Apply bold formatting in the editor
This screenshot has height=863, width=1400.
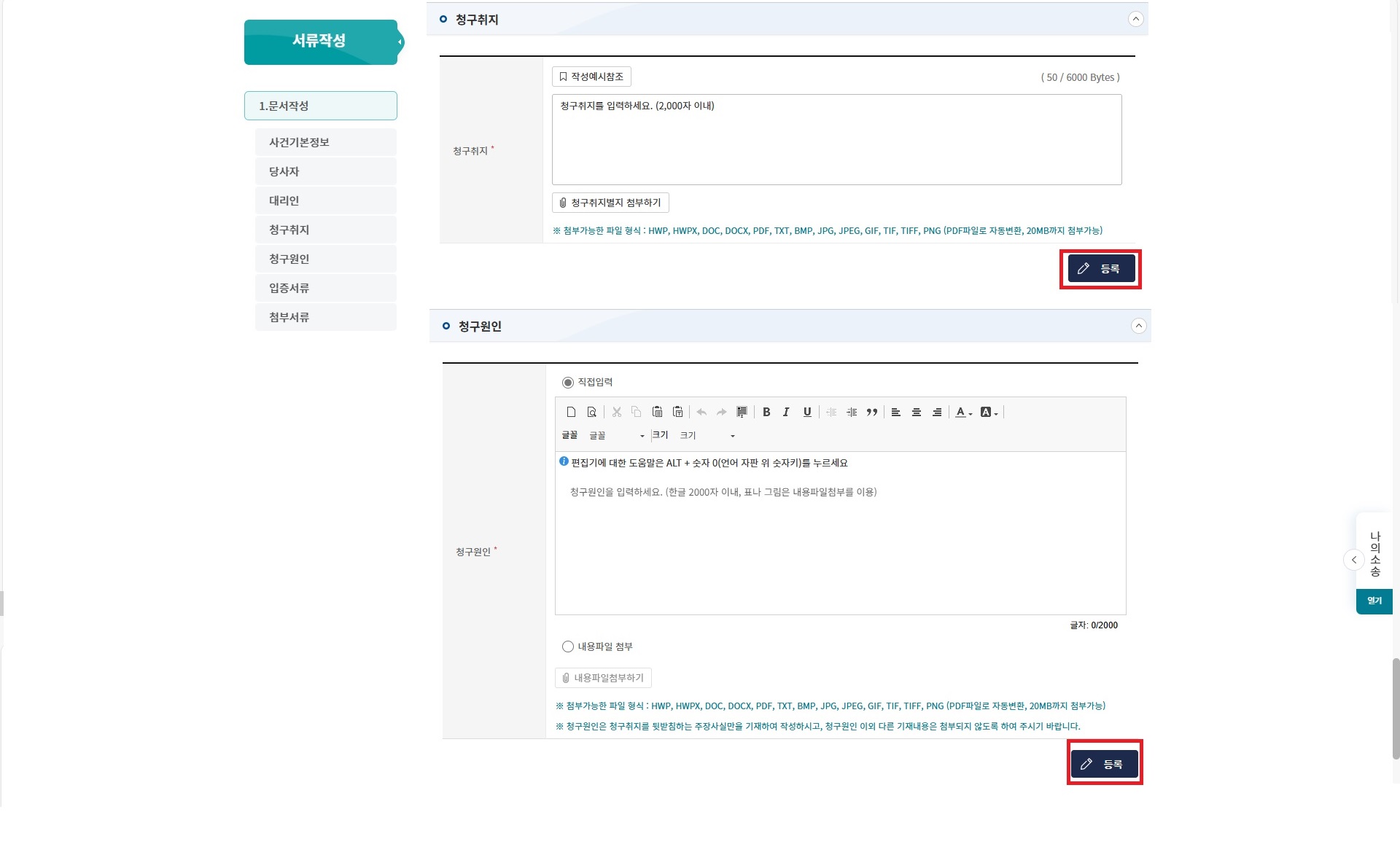pyautogui.click(x=767, y=412)
